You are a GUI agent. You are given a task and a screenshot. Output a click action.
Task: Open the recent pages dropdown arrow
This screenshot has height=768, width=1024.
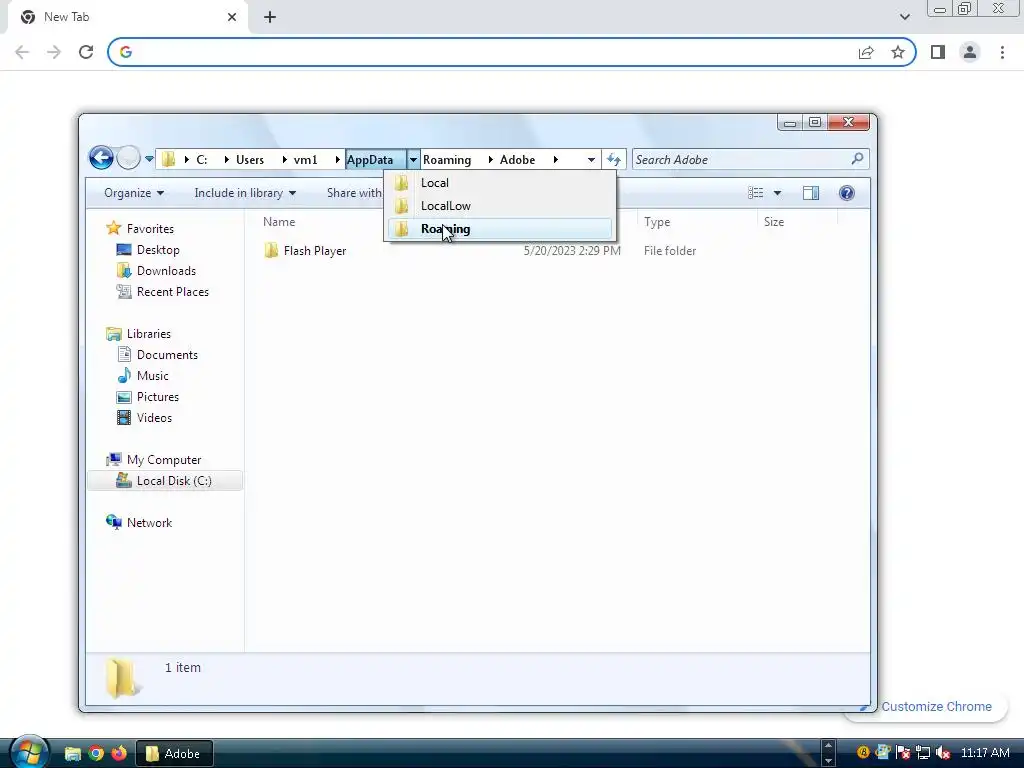pos(149,159)
